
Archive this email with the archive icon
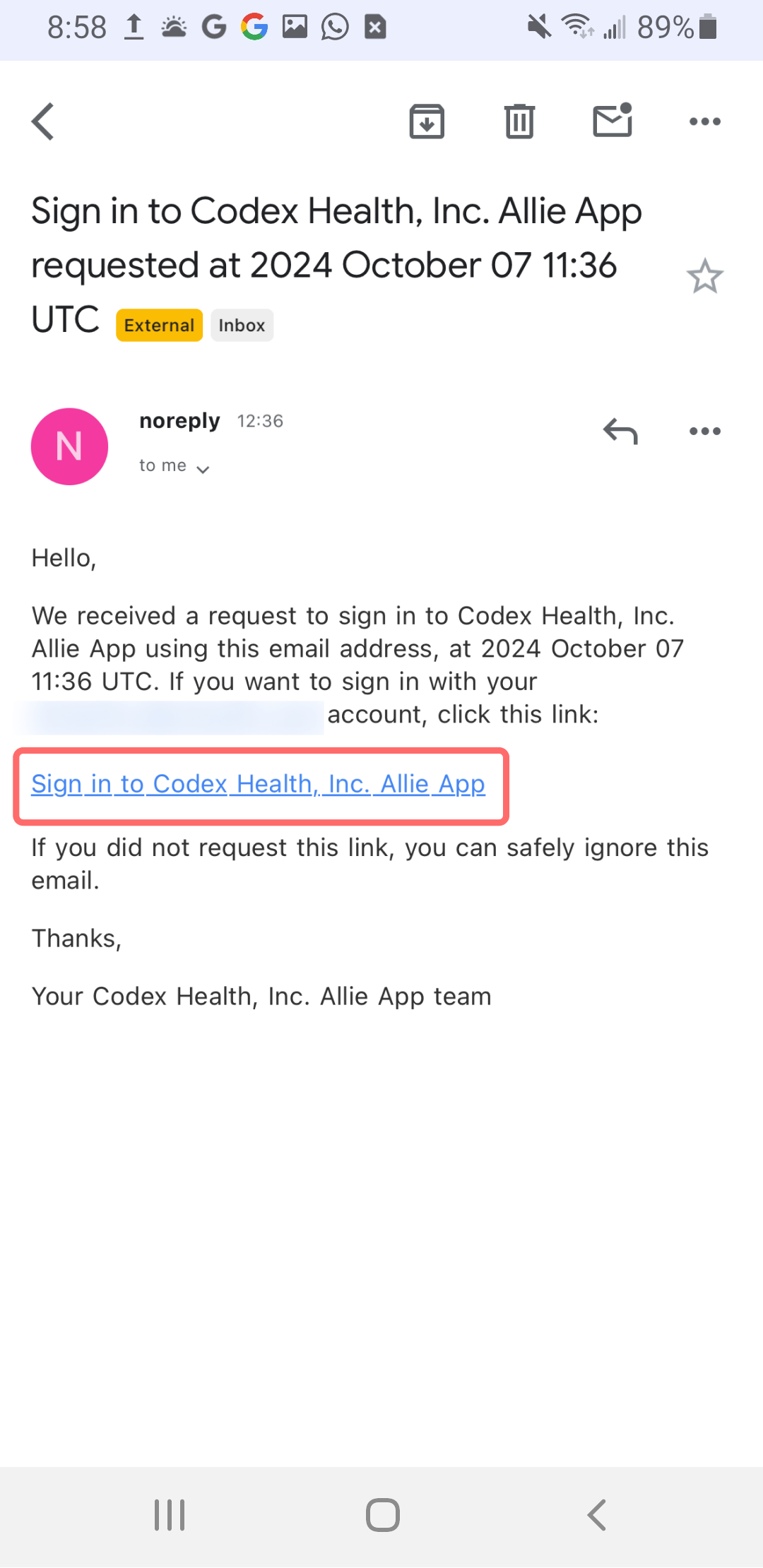click(x=427, y=121)
